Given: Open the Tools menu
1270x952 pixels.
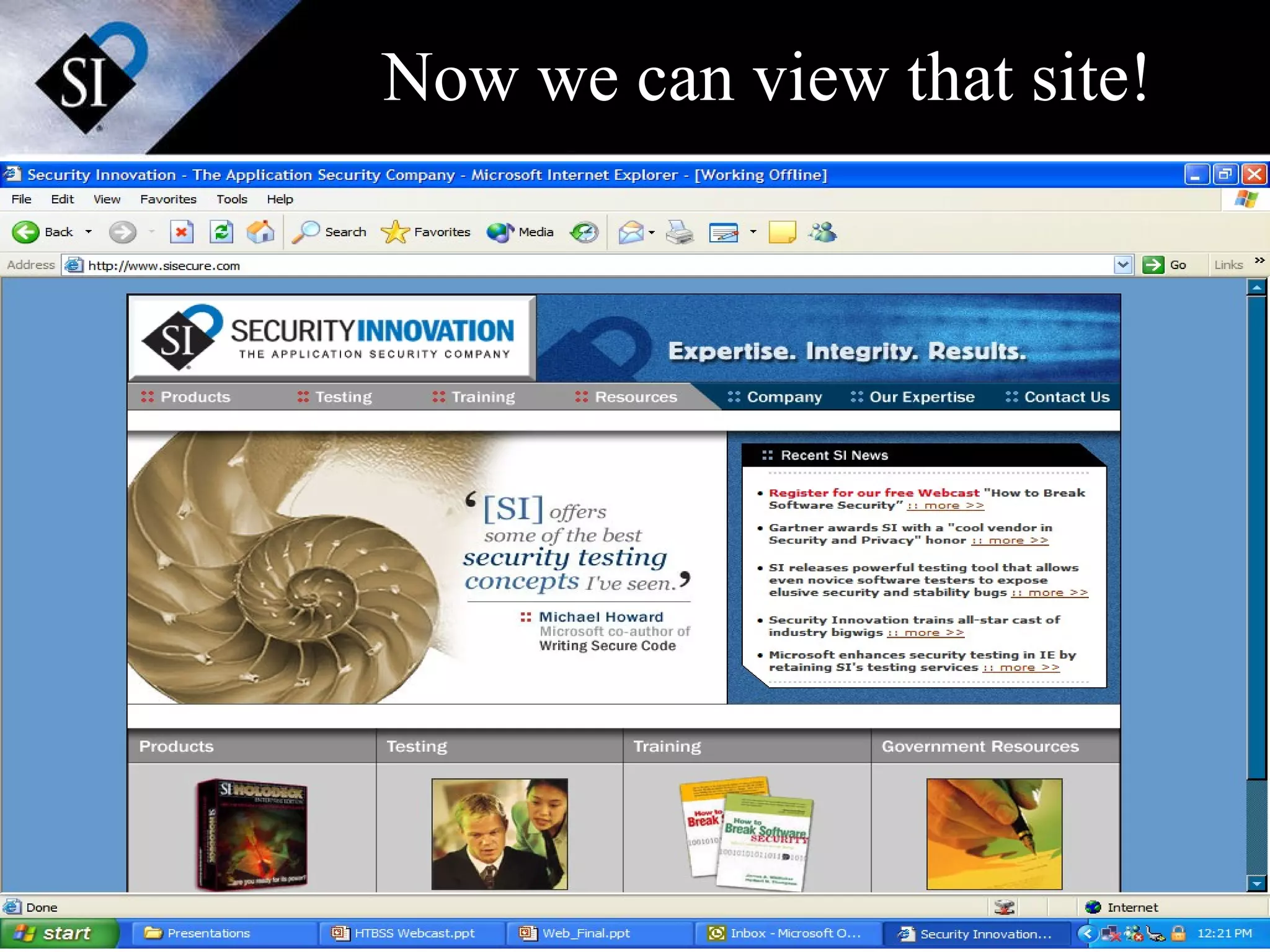Looking at the screenshot, I should click(x=231, y=199).
